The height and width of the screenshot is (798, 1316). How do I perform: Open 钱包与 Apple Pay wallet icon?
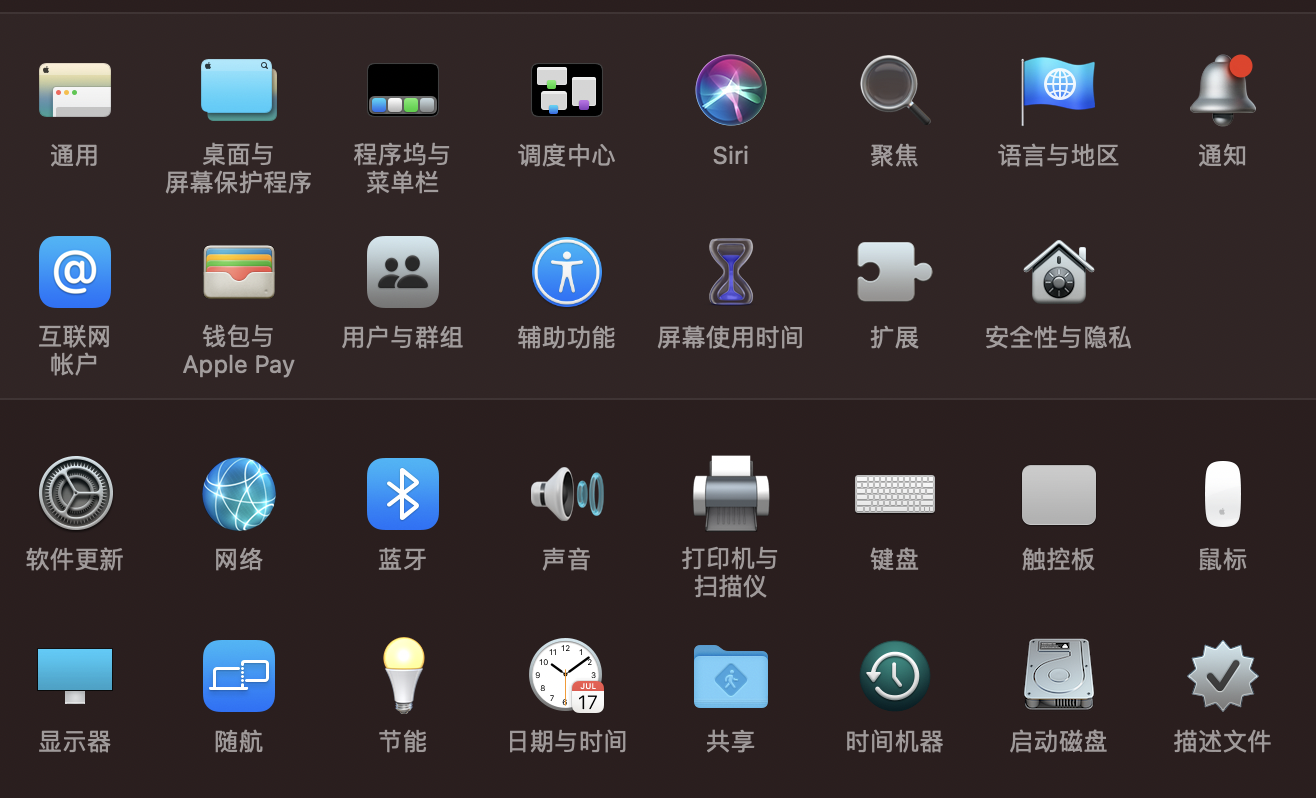[239, 272]
